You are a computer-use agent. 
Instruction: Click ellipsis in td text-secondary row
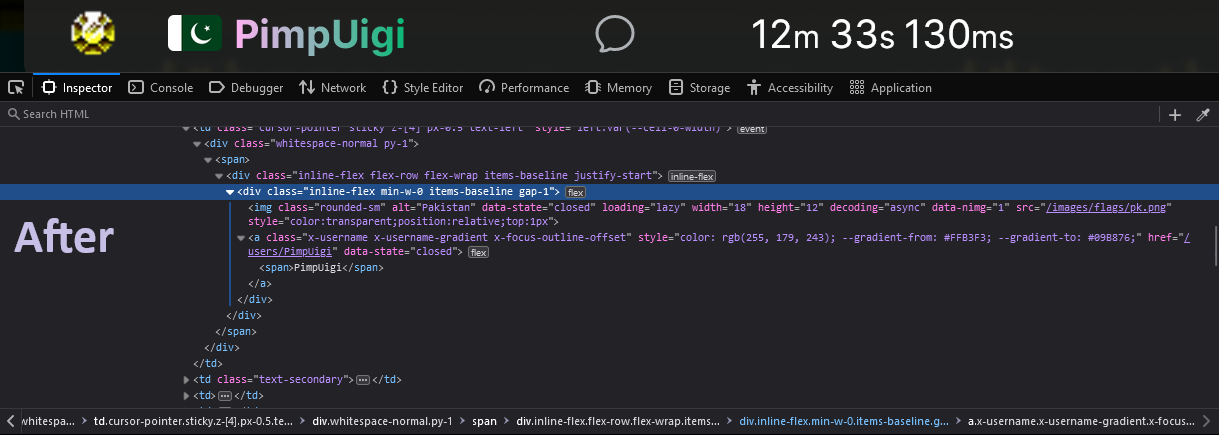point(363,380)
